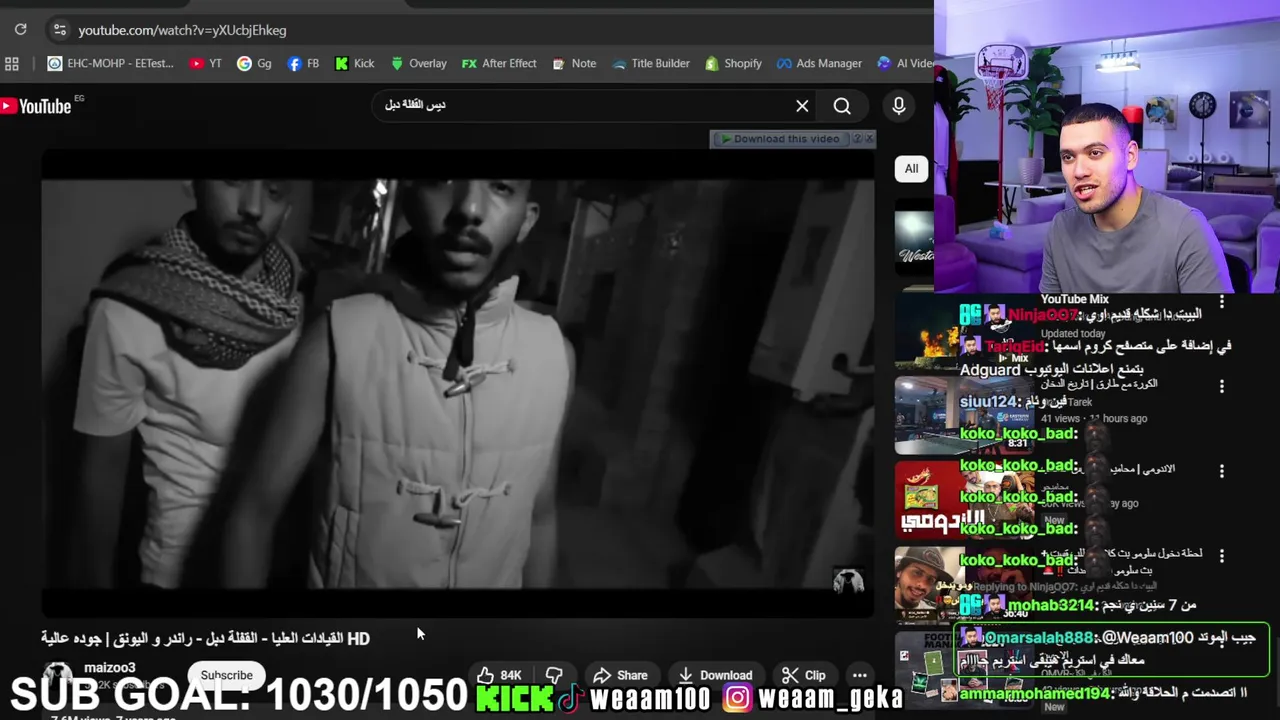The height and width of the screenshot is (720, 1280).
Task: Open the suggested video thumbnail showing 8:31
Action: pyautogui.click(x=963, y=414)
